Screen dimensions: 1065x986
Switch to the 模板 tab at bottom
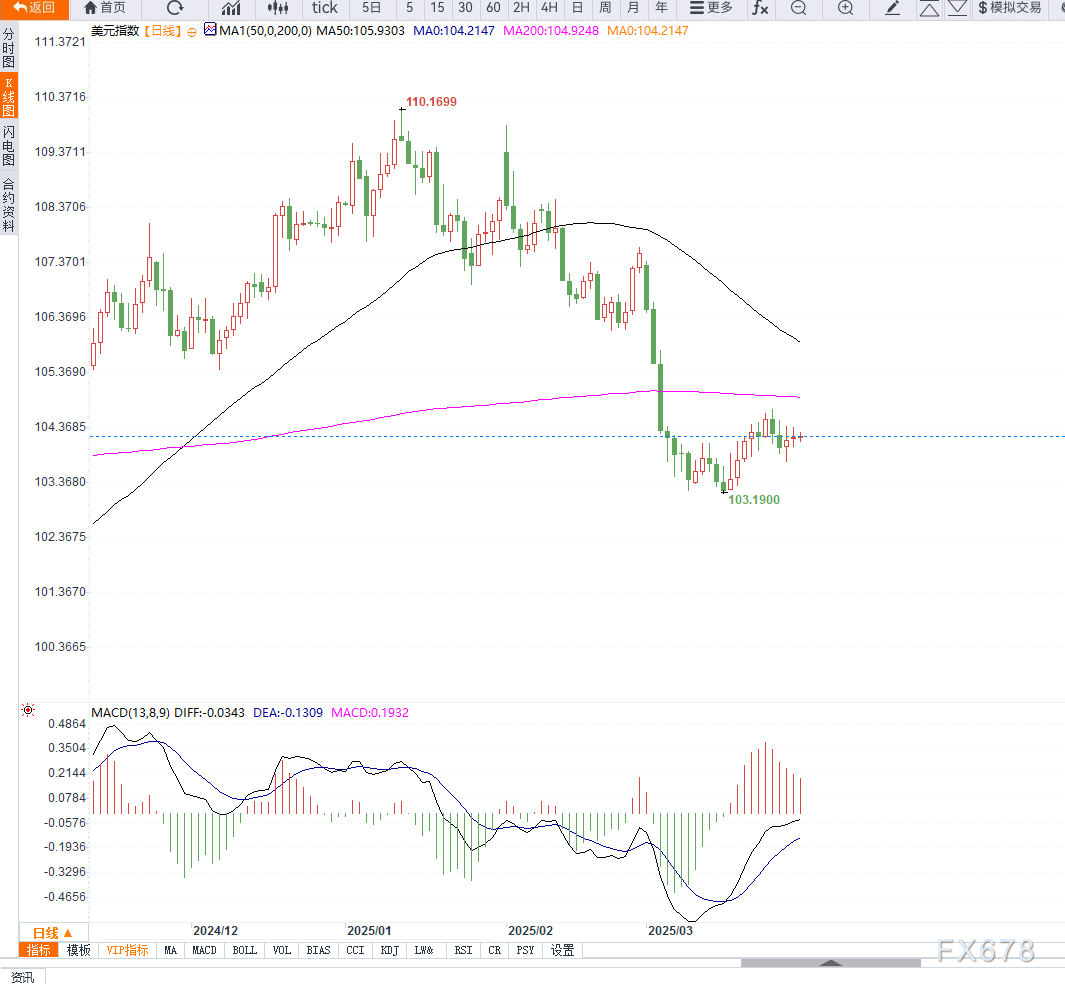[x=79, y=950]
